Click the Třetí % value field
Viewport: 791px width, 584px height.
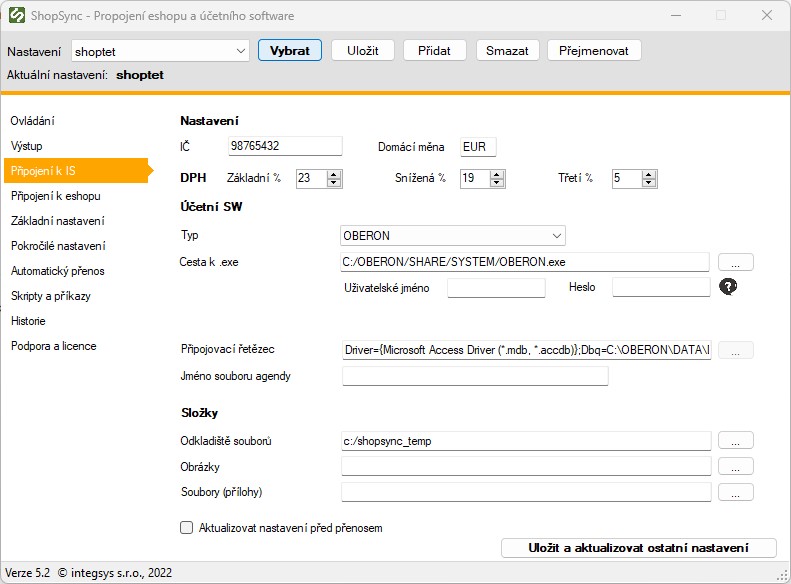pyautogui.click(x=627, y=178)
